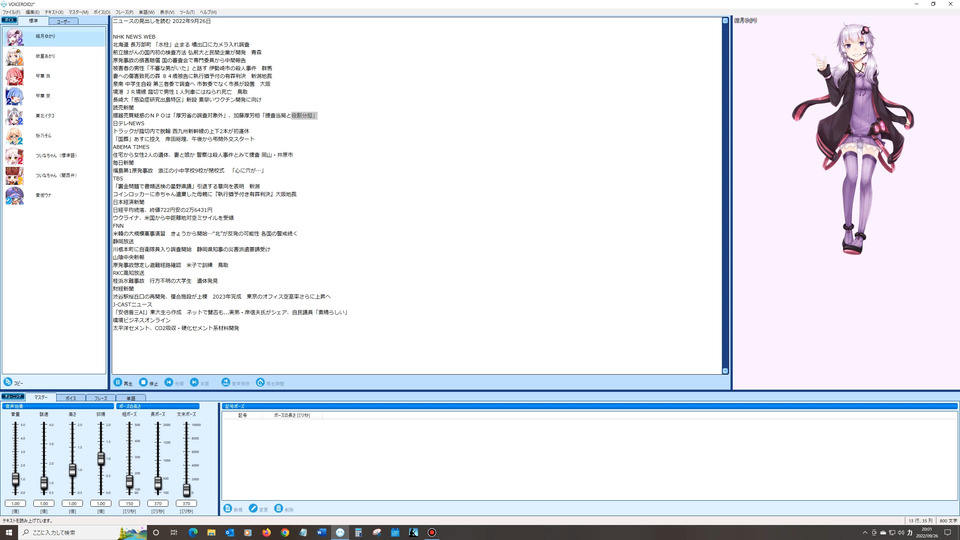Screen dimensions: 960x540
Task: Click the 'ABEMA TIMES' line in editor
Action: 131,147
